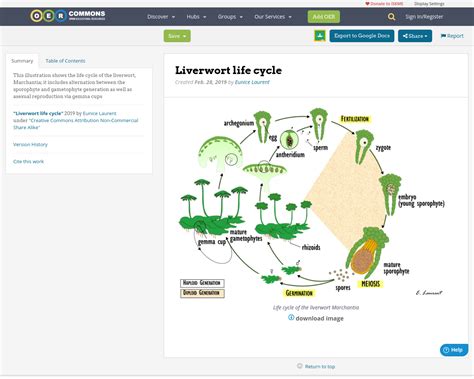Click the green download icon button
This screenshot has height=379, width=474.
point(320,36)
